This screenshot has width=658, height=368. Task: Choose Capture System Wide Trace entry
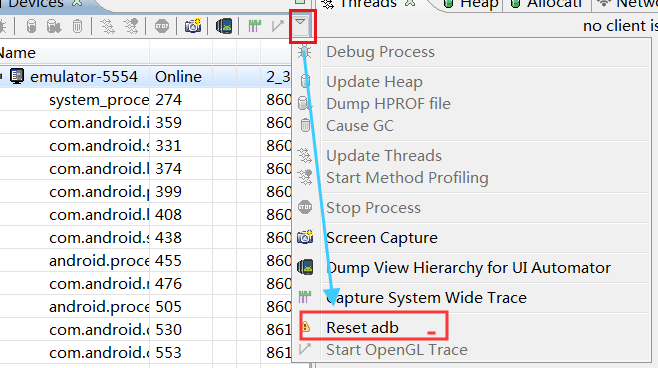471,298
